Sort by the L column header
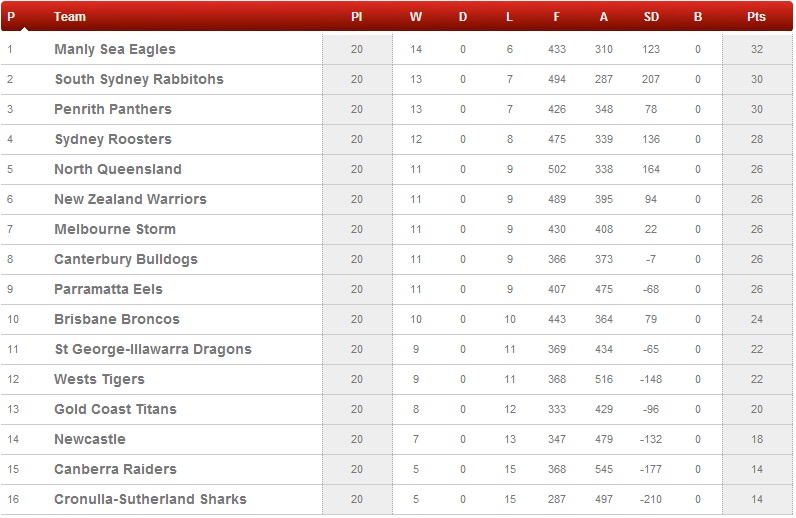Image resolution: width=796 pixels, height=518 pixels. 510,17
